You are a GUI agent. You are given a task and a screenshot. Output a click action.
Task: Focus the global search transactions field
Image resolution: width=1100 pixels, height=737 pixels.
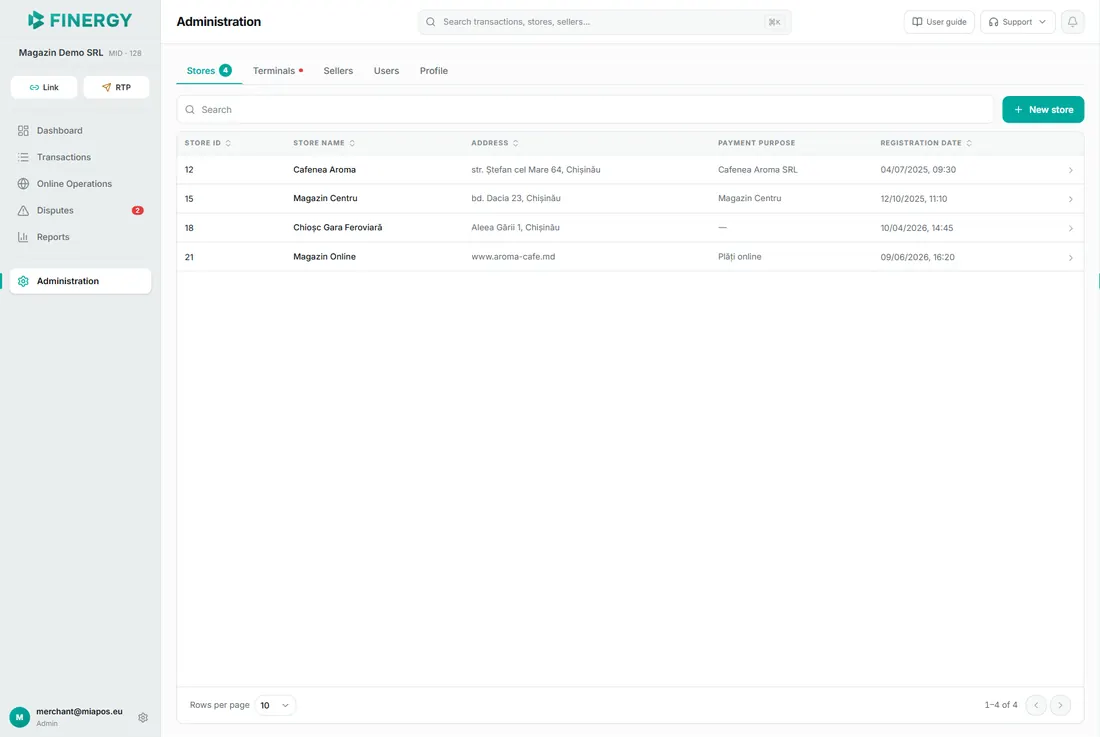pyautogui.click(x=605, y=22)
